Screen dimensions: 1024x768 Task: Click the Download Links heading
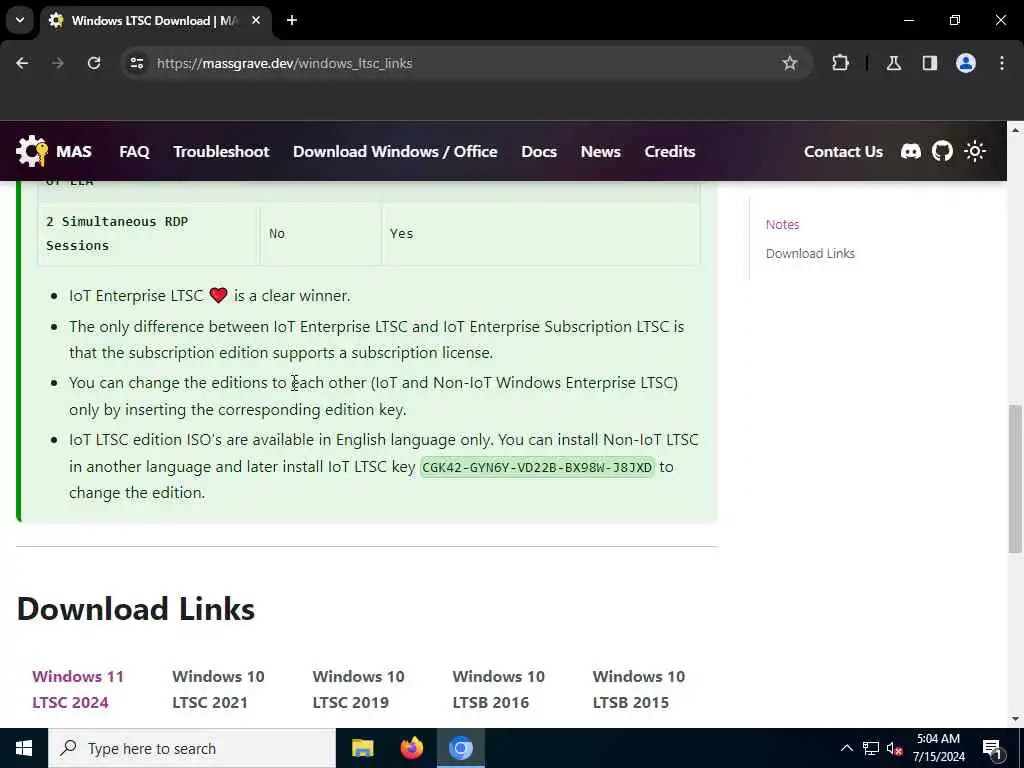(x=136, y=609)
